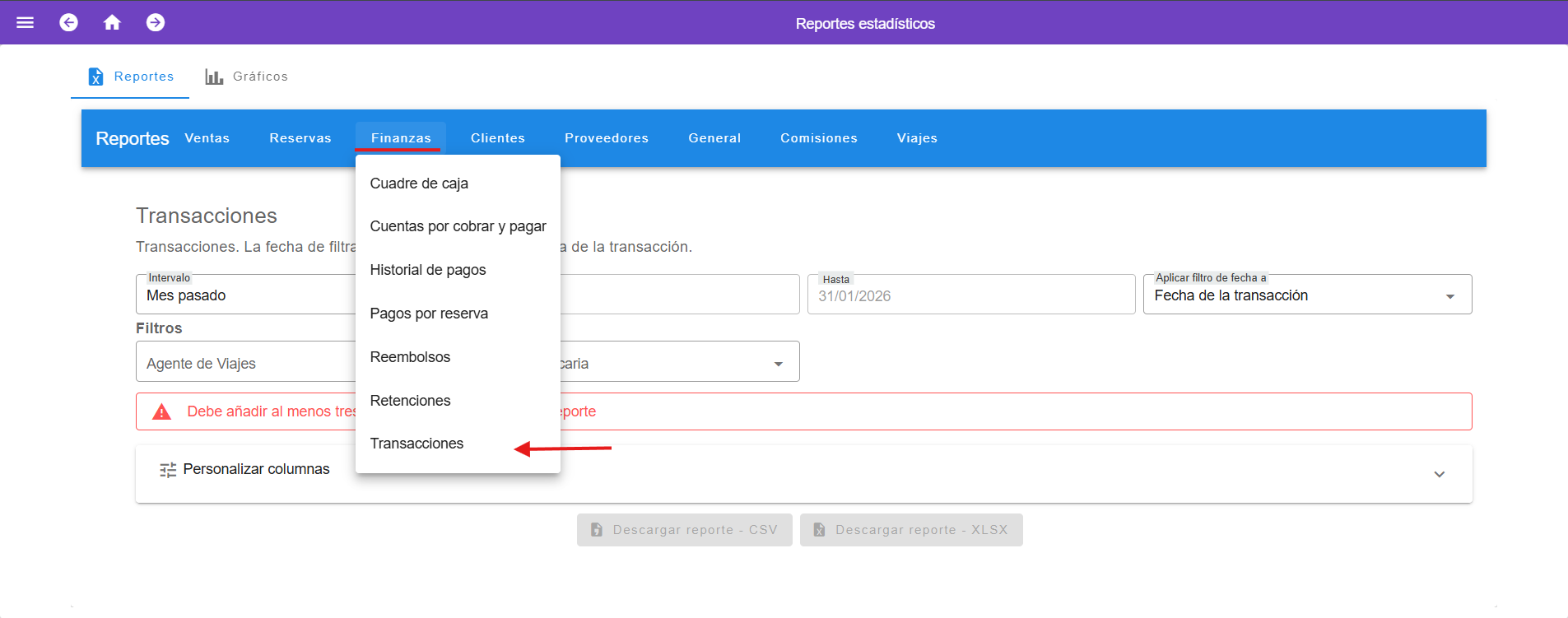The height and width of the screenshot is (618, 1568).
Task: Click the Personalizar columnas tune icon
Action: click(168, 470)
